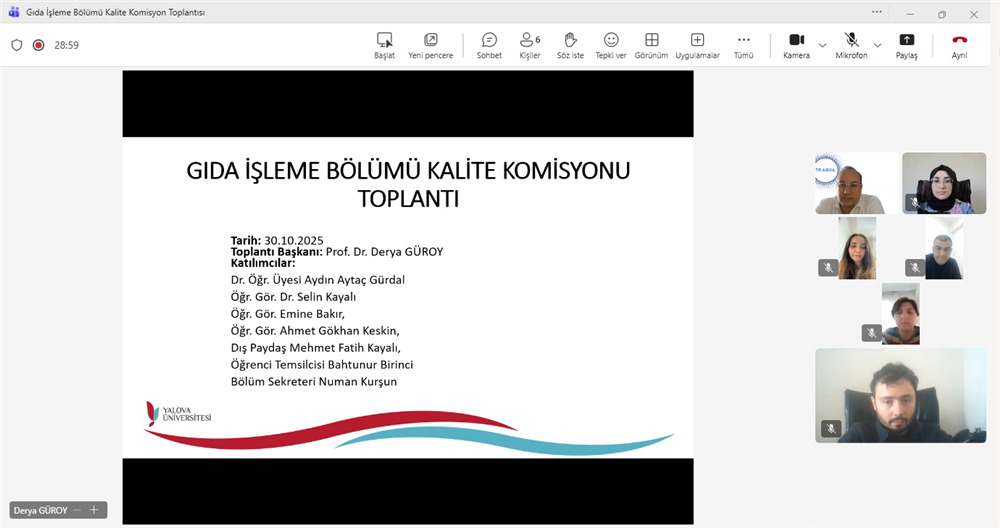This screenshot has height=528, width=1000.
Task: Click the red recording indicator
Action: (38, 45)
